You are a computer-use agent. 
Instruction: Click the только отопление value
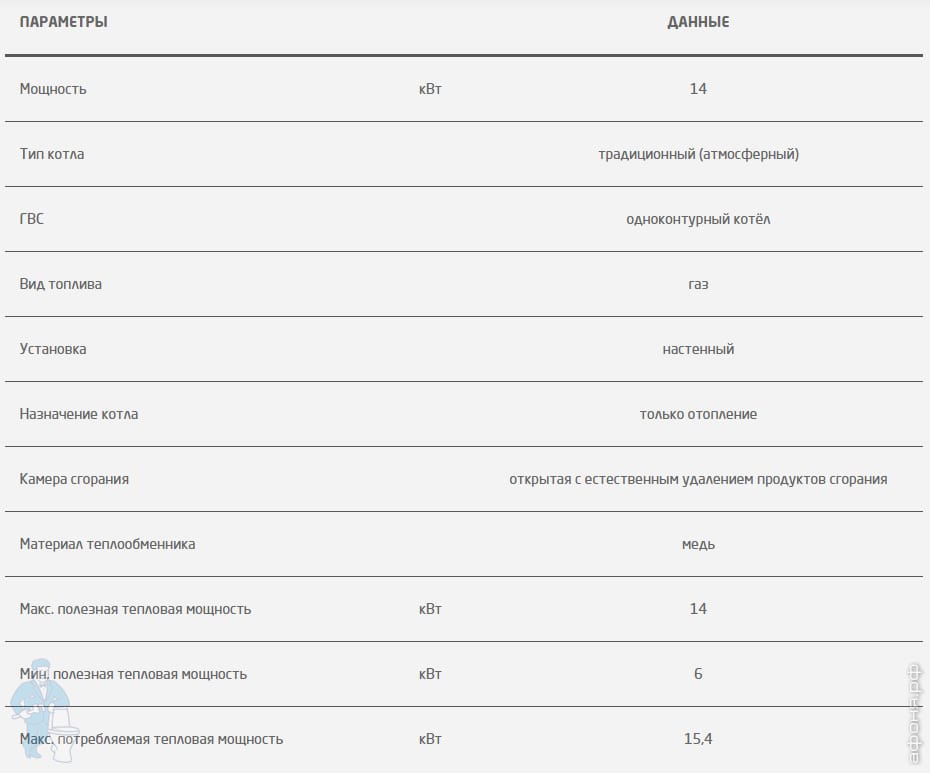[698, 414]
